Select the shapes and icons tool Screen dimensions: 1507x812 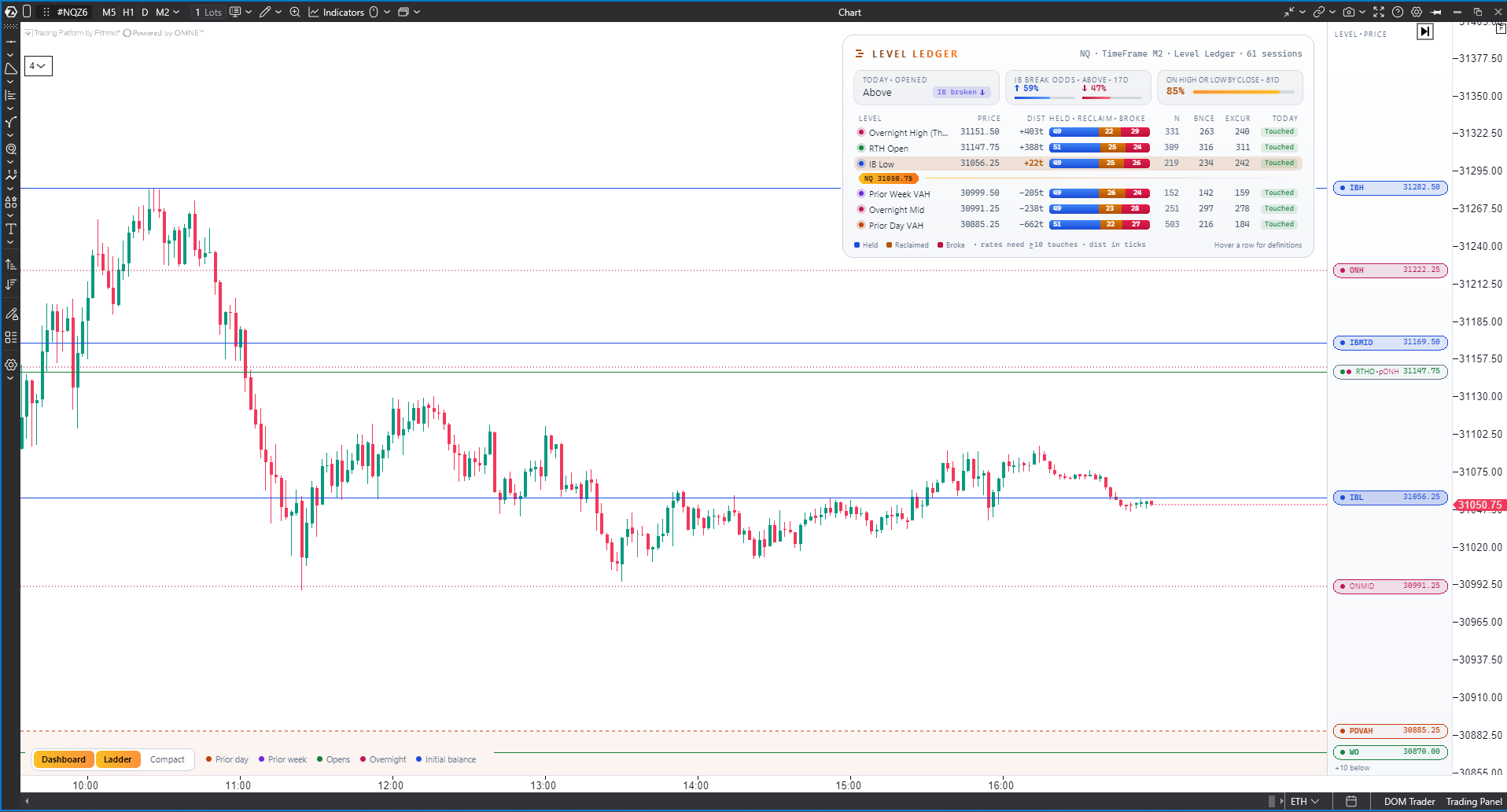click(x=11, y=202)
